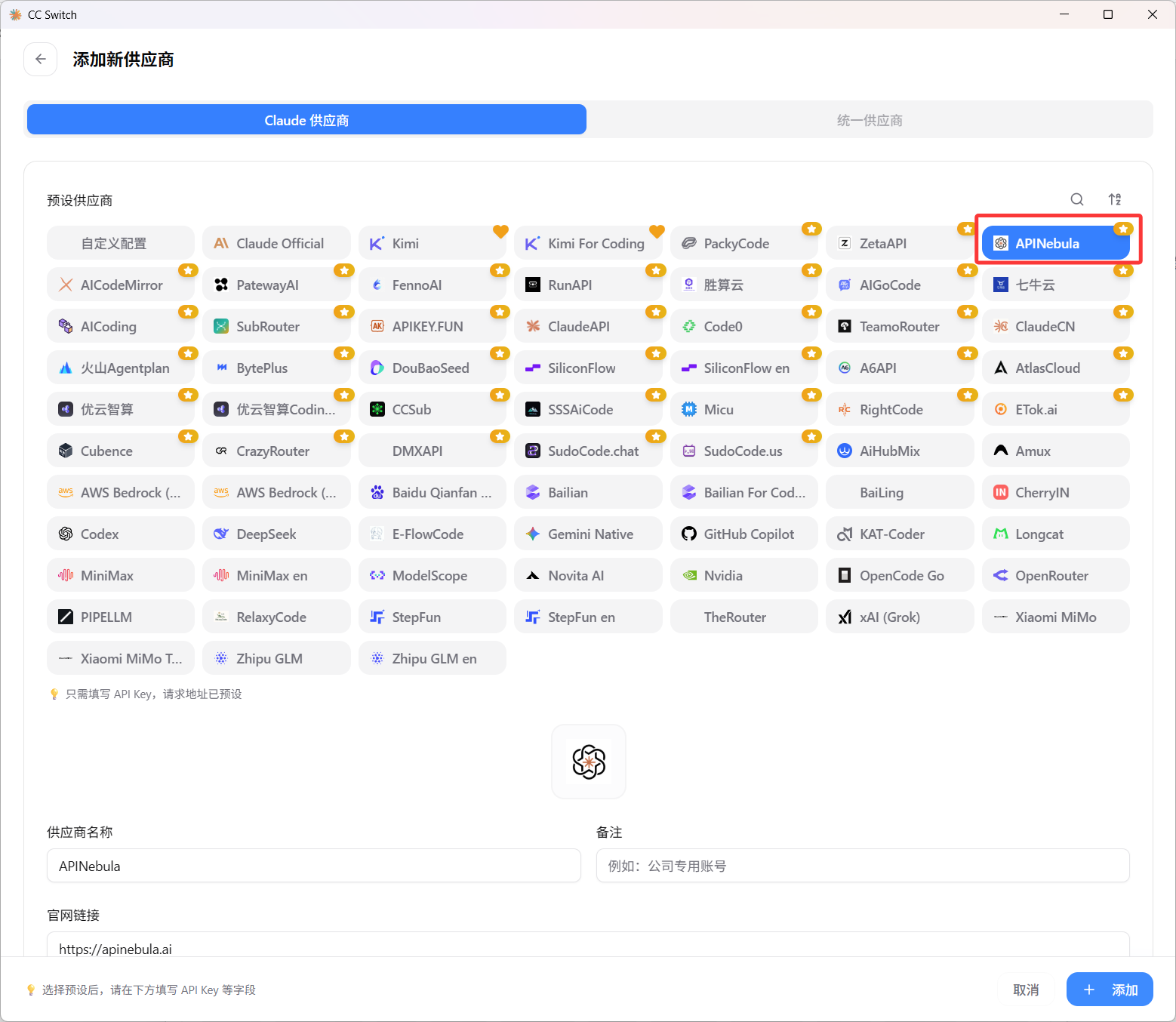Choose the 七牛云 provider
Viewport: 1176px width, 1022px height.
click(x=1056, y=285)
